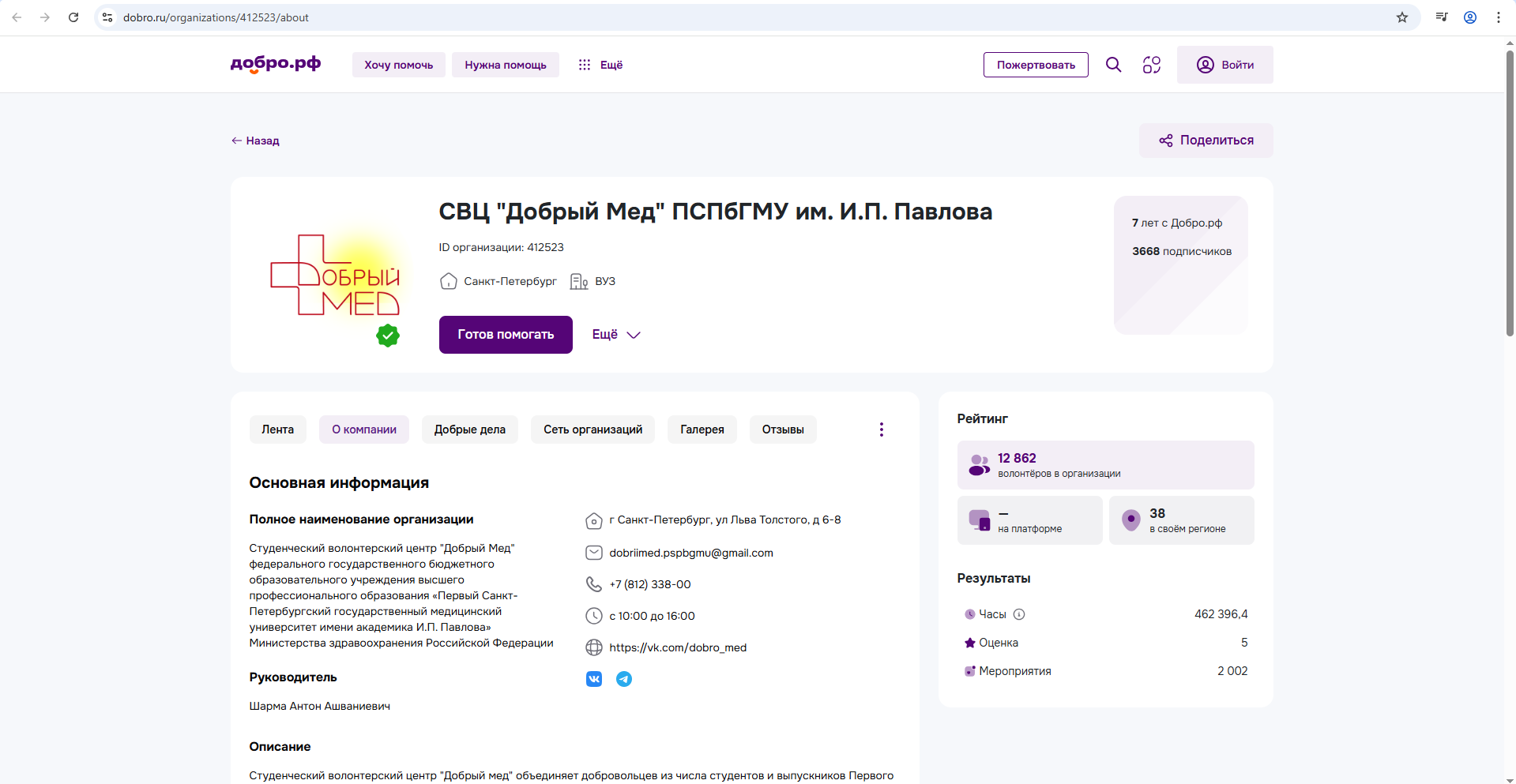Image resolution: width=1516 pixels, height=784 pixels.
Task: Click the dobriimed.pspbgmu@gmail.com email address
Action: pos(691,553)
